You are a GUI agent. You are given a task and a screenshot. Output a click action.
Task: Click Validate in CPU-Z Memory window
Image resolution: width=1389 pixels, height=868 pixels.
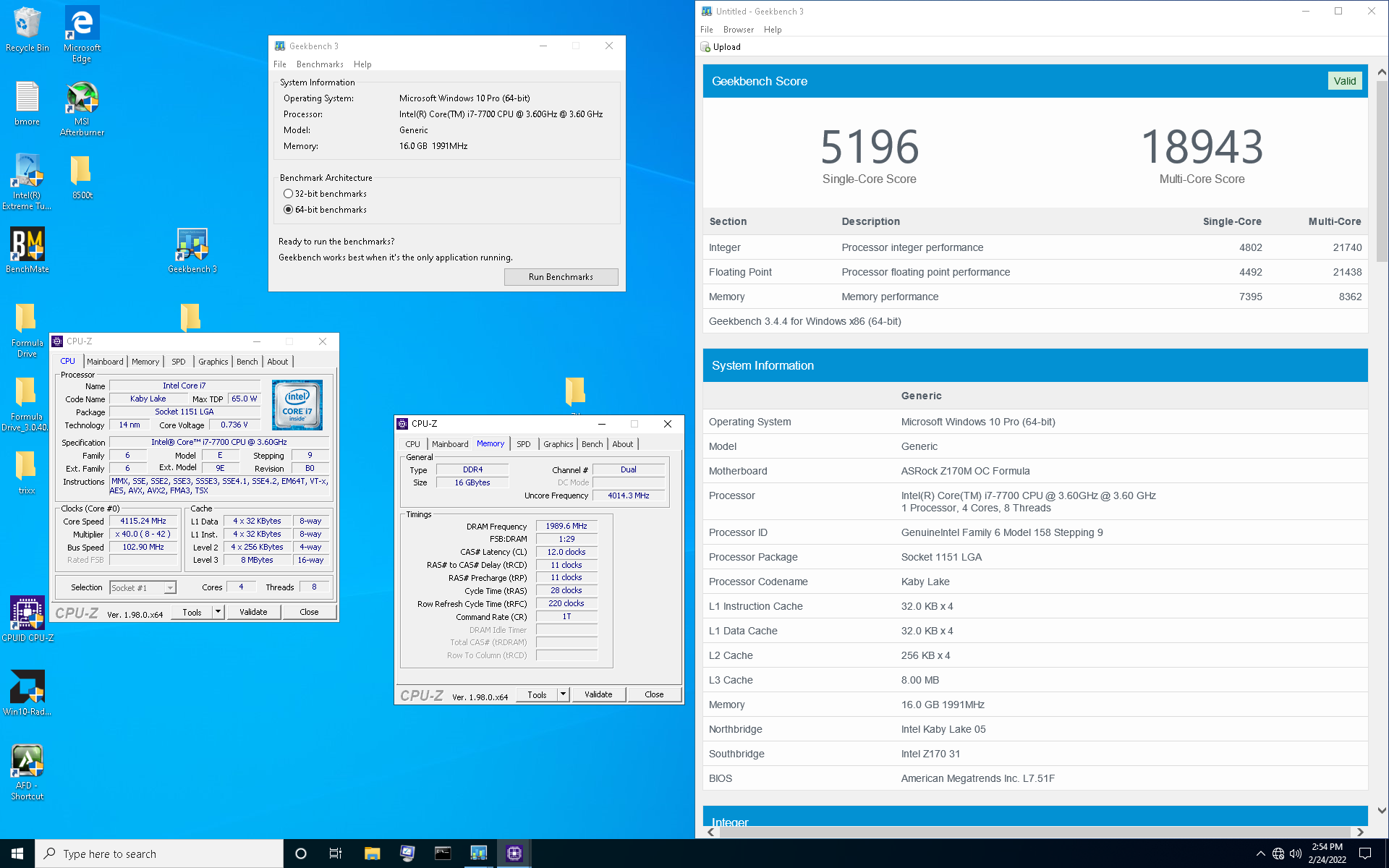click(x=598, y=694)
